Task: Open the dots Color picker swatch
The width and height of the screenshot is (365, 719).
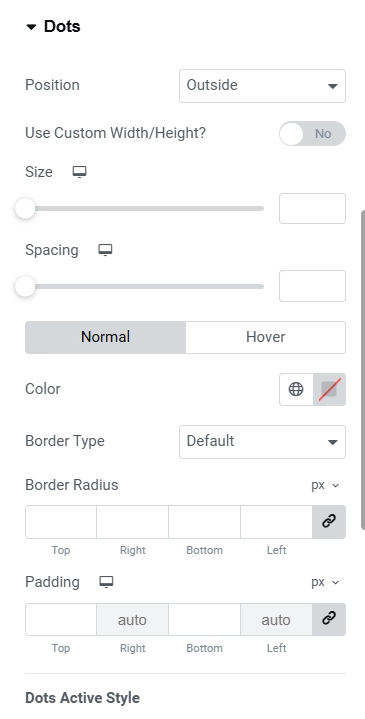Action: (x=329, y=389)
